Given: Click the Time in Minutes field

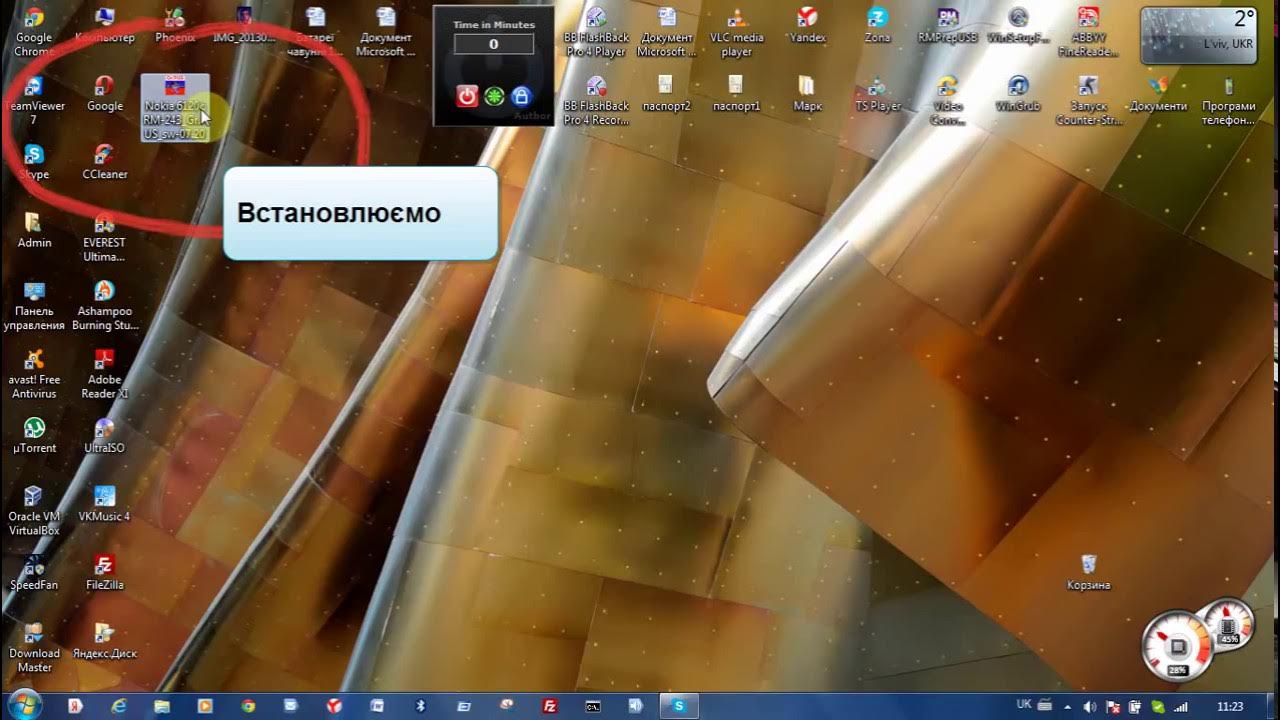Looking at the screenshot, I should coord(494,44).
